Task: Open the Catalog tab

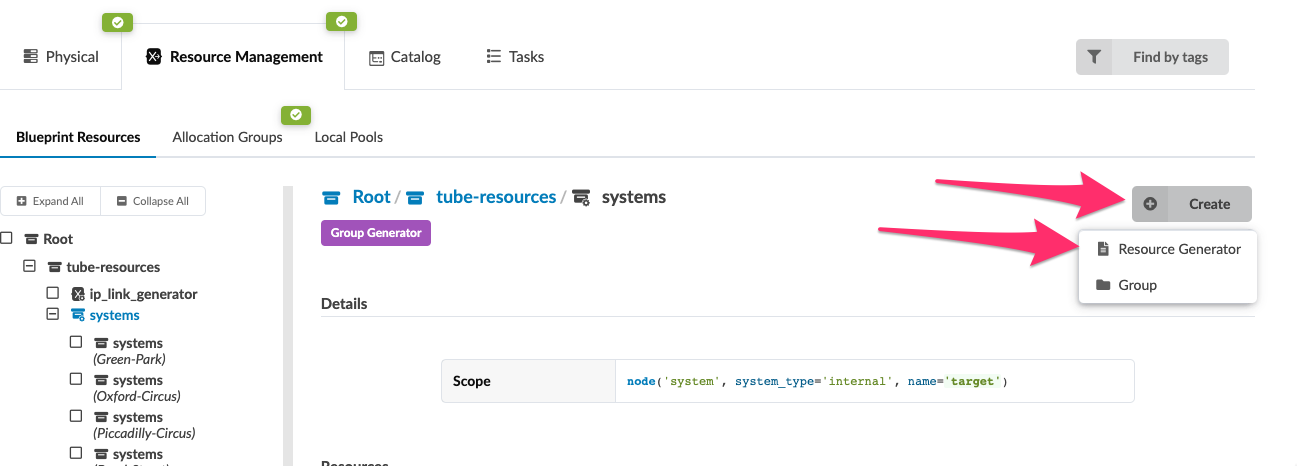Action: tap(405, 57)
